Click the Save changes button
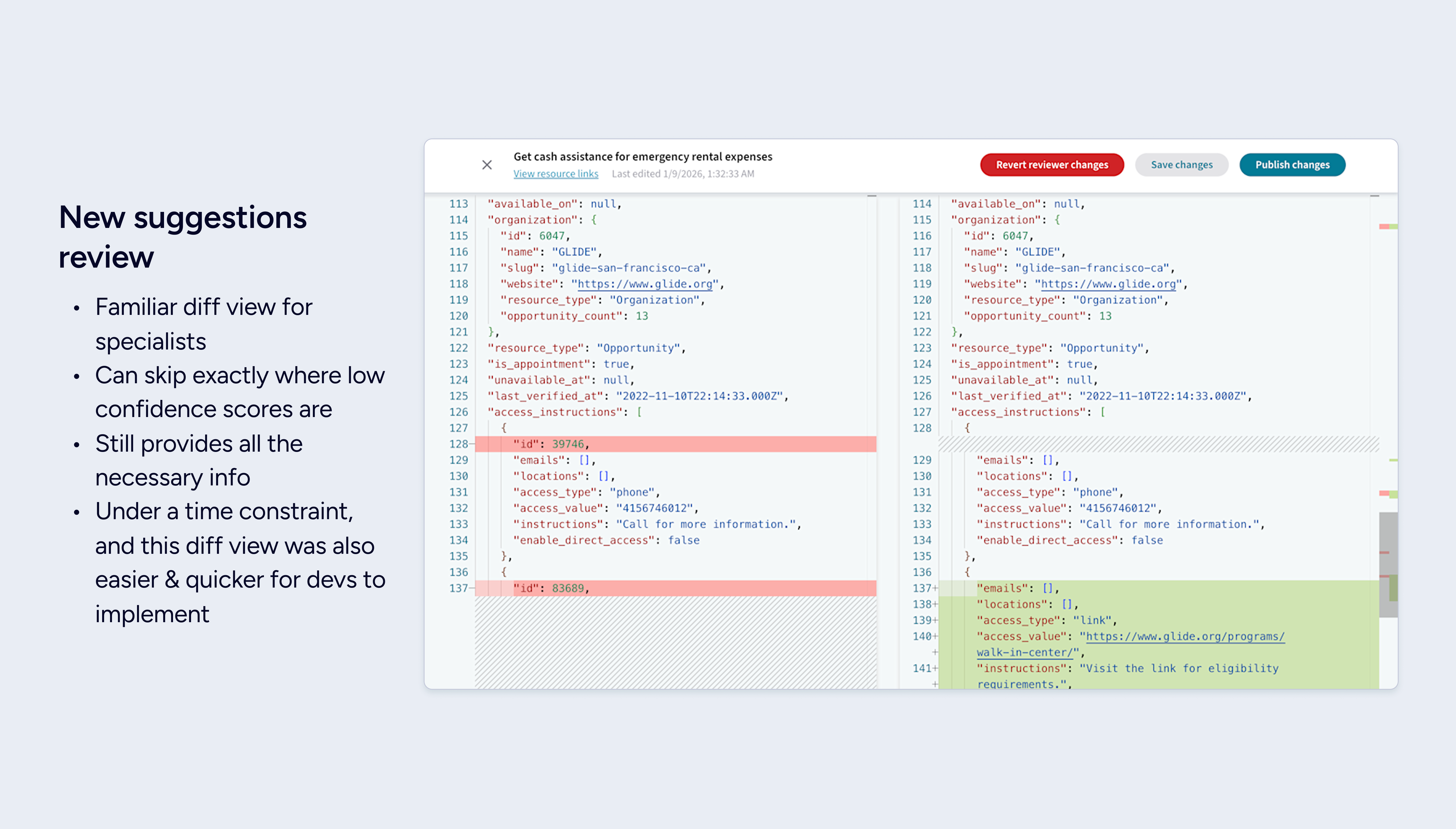1456x829 pixels. [x=1182, y=165]
